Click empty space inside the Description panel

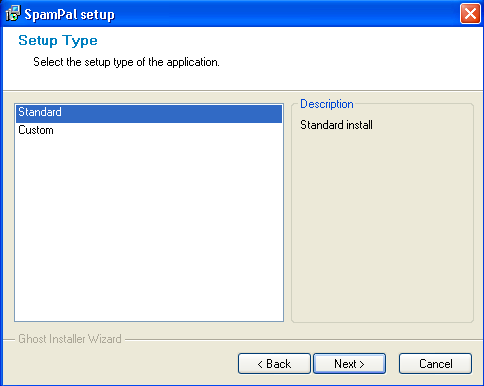[382, 227]
